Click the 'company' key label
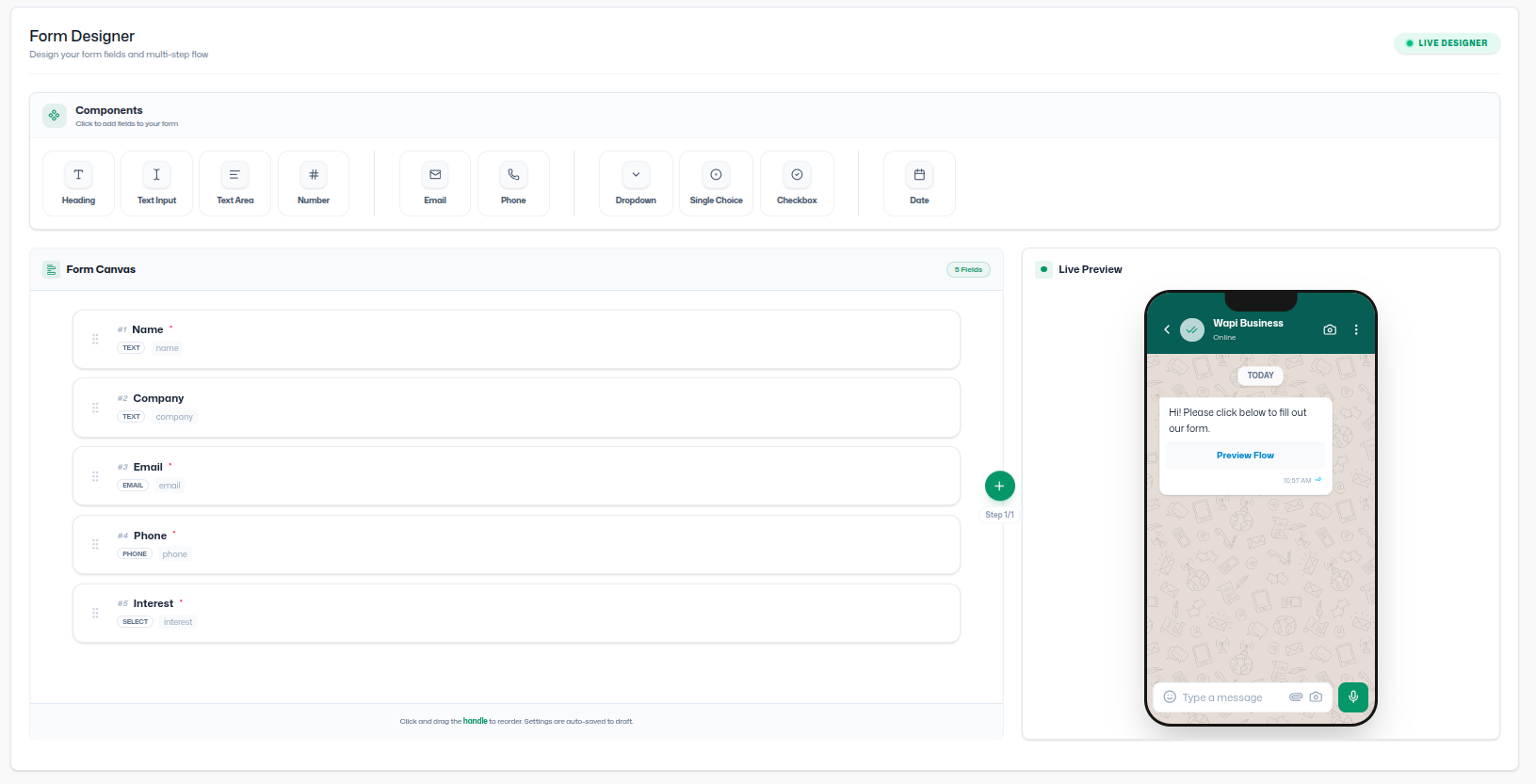This screenshot has height=784, width=1536. coord(174,417)
